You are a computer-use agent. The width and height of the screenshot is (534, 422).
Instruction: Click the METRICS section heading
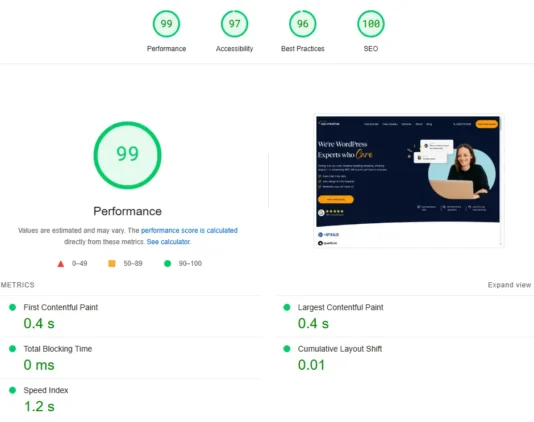(x=17, y=285)
